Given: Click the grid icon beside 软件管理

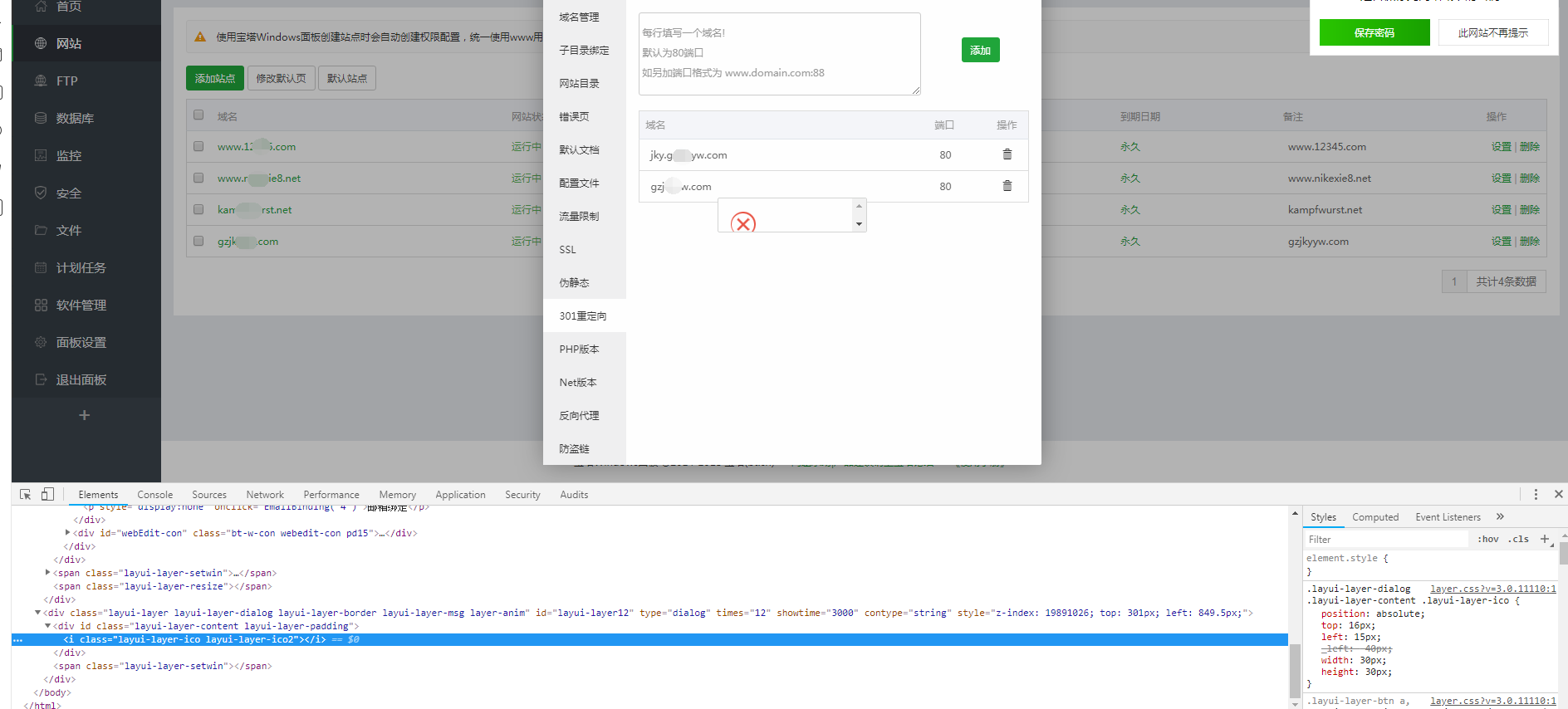Looking at the screenshot, I should click(x=41, y=305).
